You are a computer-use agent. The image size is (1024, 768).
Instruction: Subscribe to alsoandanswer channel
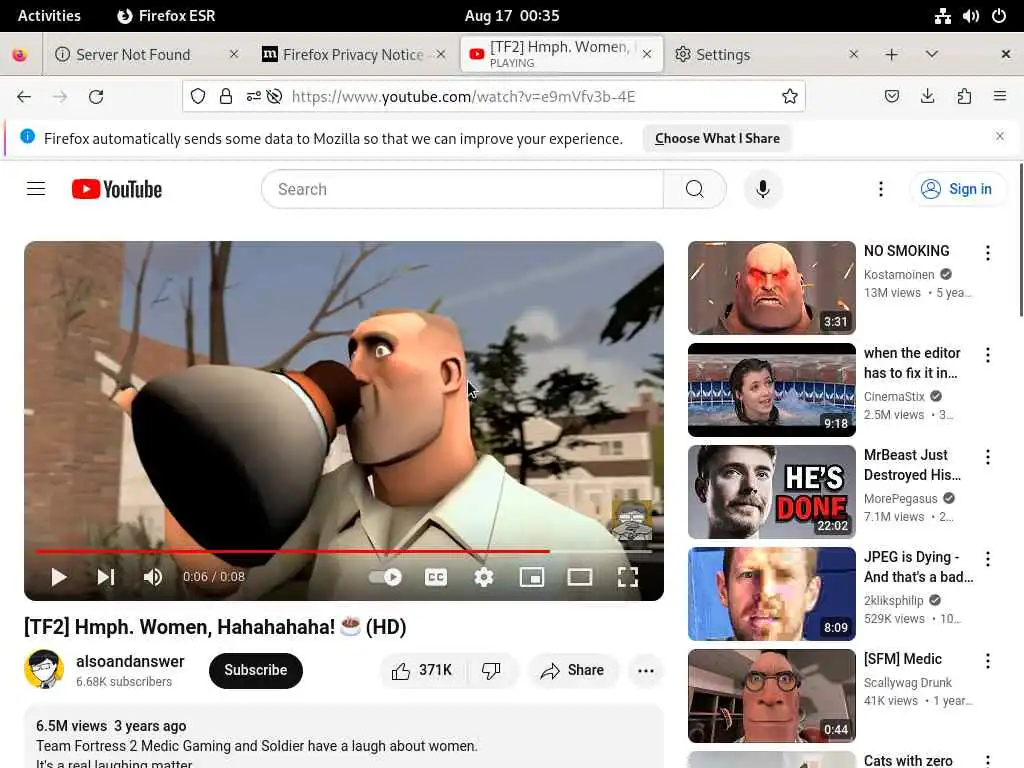255,670
